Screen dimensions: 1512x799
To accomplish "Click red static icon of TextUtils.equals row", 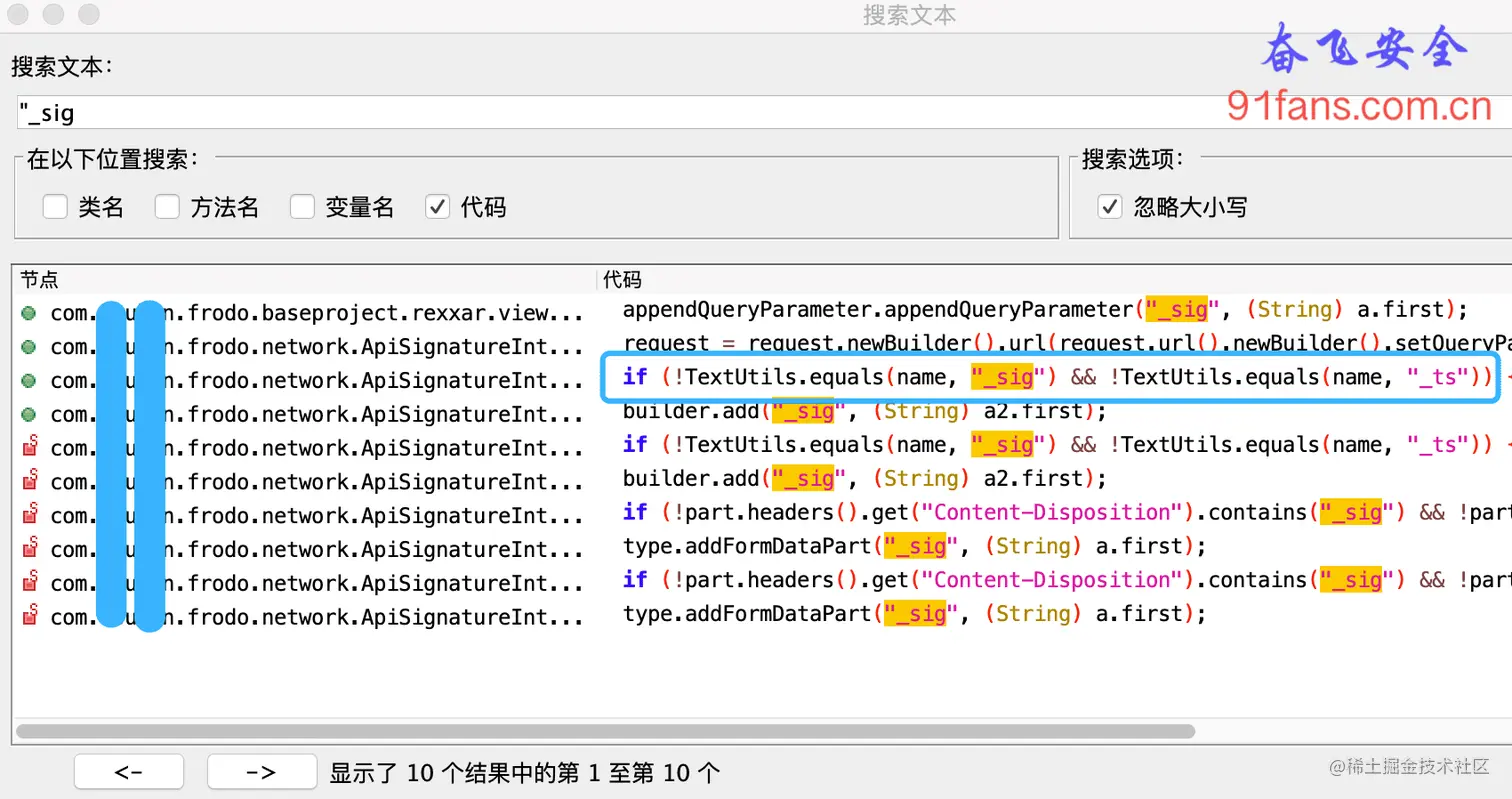I will [x=30, y=447].
